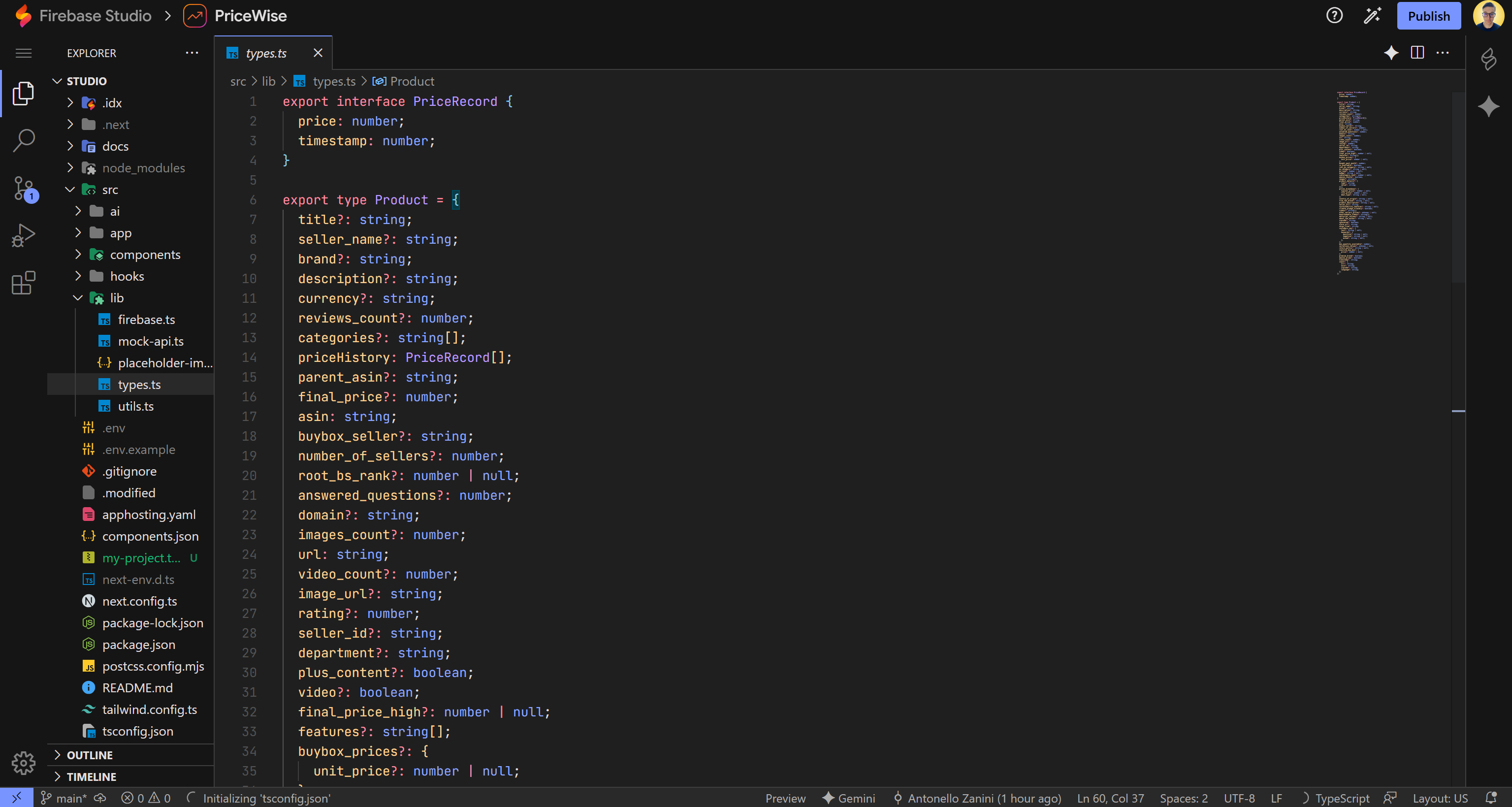Click the Publish button
Viewport: 1512px width, 807px height.
click(x=1428, y=16)
